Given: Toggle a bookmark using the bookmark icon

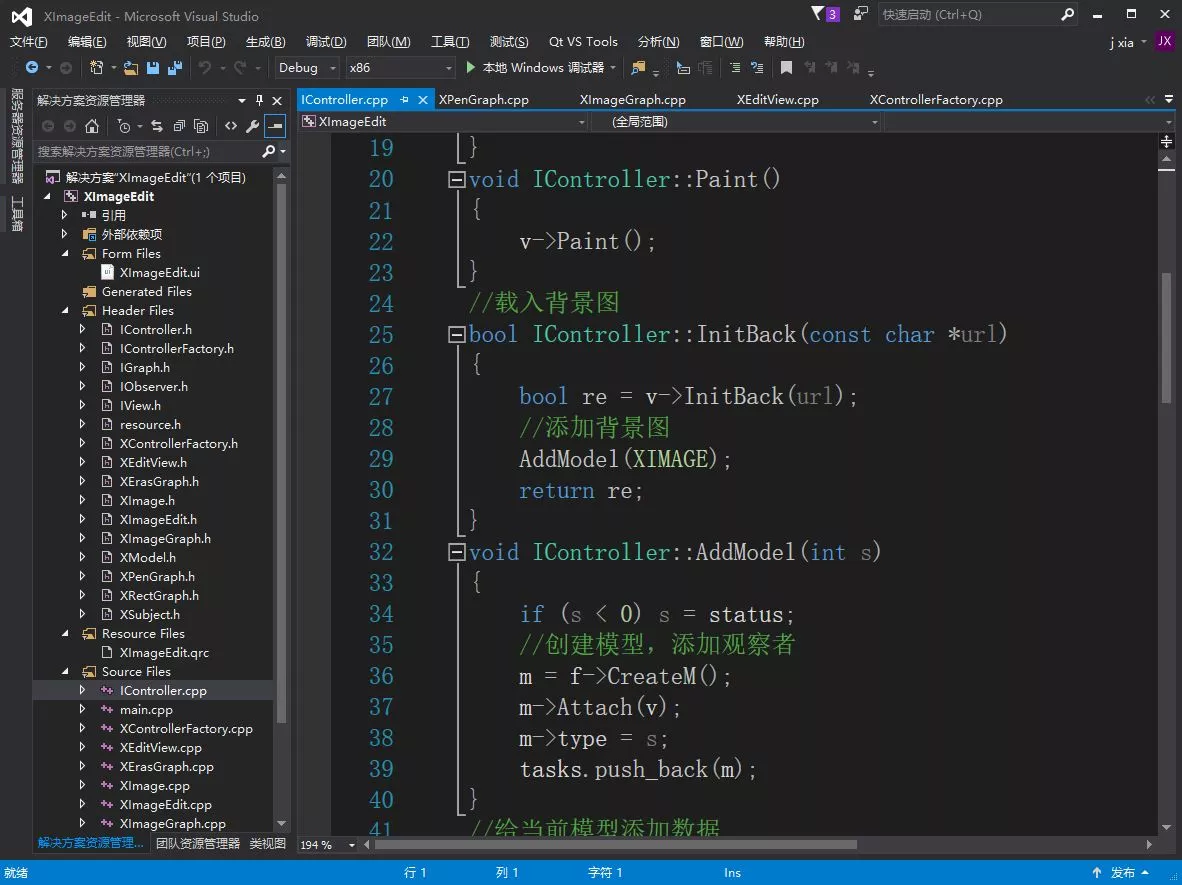Looking at the screenshot, I should [x=787, y=68].
